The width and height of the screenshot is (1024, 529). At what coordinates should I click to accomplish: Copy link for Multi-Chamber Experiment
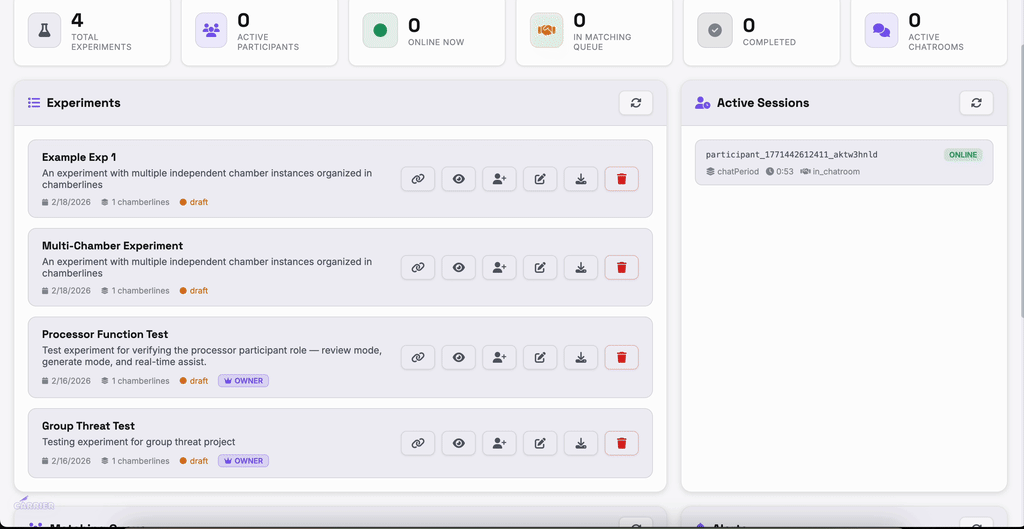(x=418, y=267)
